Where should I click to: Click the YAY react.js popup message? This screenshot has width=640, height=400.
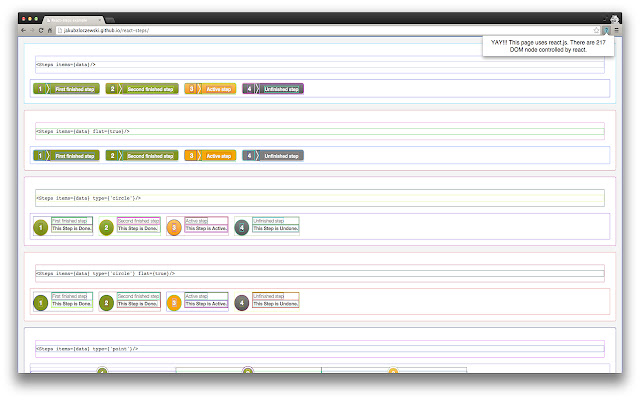[548, 46]
